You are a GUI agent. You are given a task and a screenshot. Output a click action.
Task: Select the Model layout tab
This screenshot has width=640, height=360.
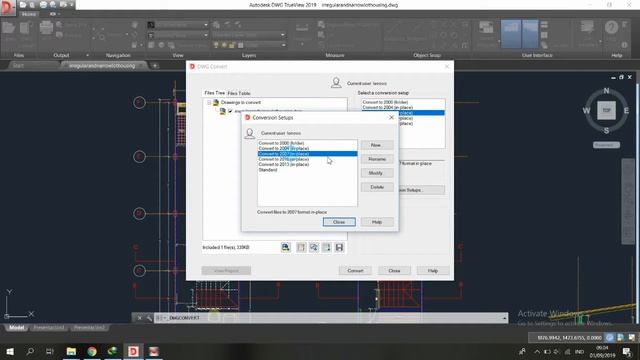[x=16, y=328]
